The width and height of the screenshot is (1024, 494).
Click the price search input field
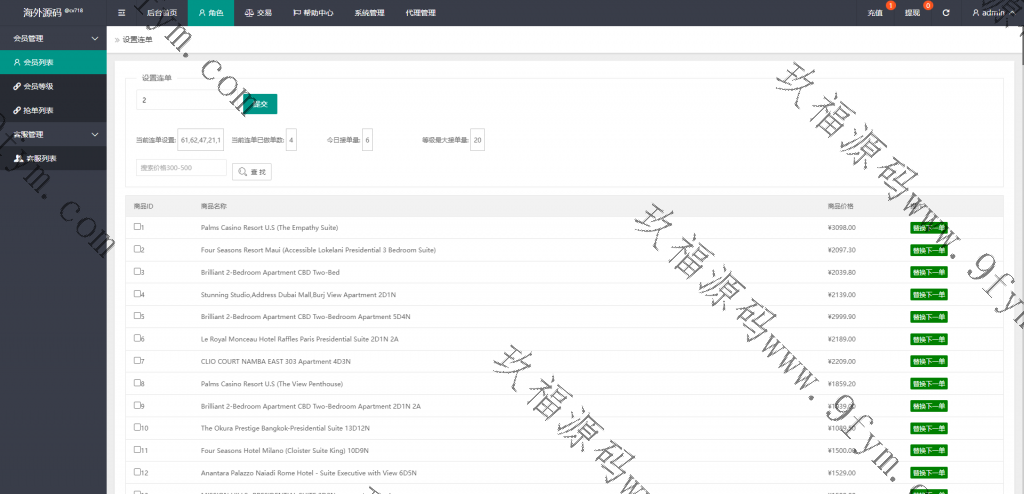(x=181, y=168)
